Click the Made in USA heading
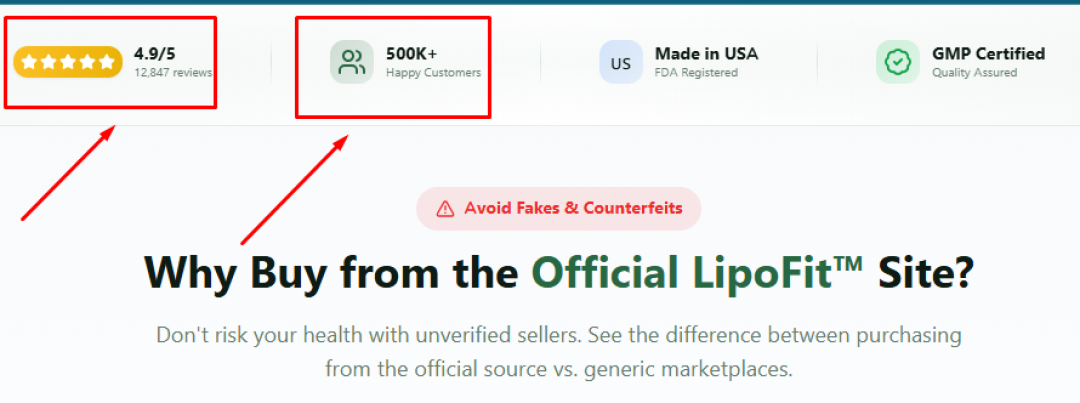The image size is (1080, 403). [706, 54]
